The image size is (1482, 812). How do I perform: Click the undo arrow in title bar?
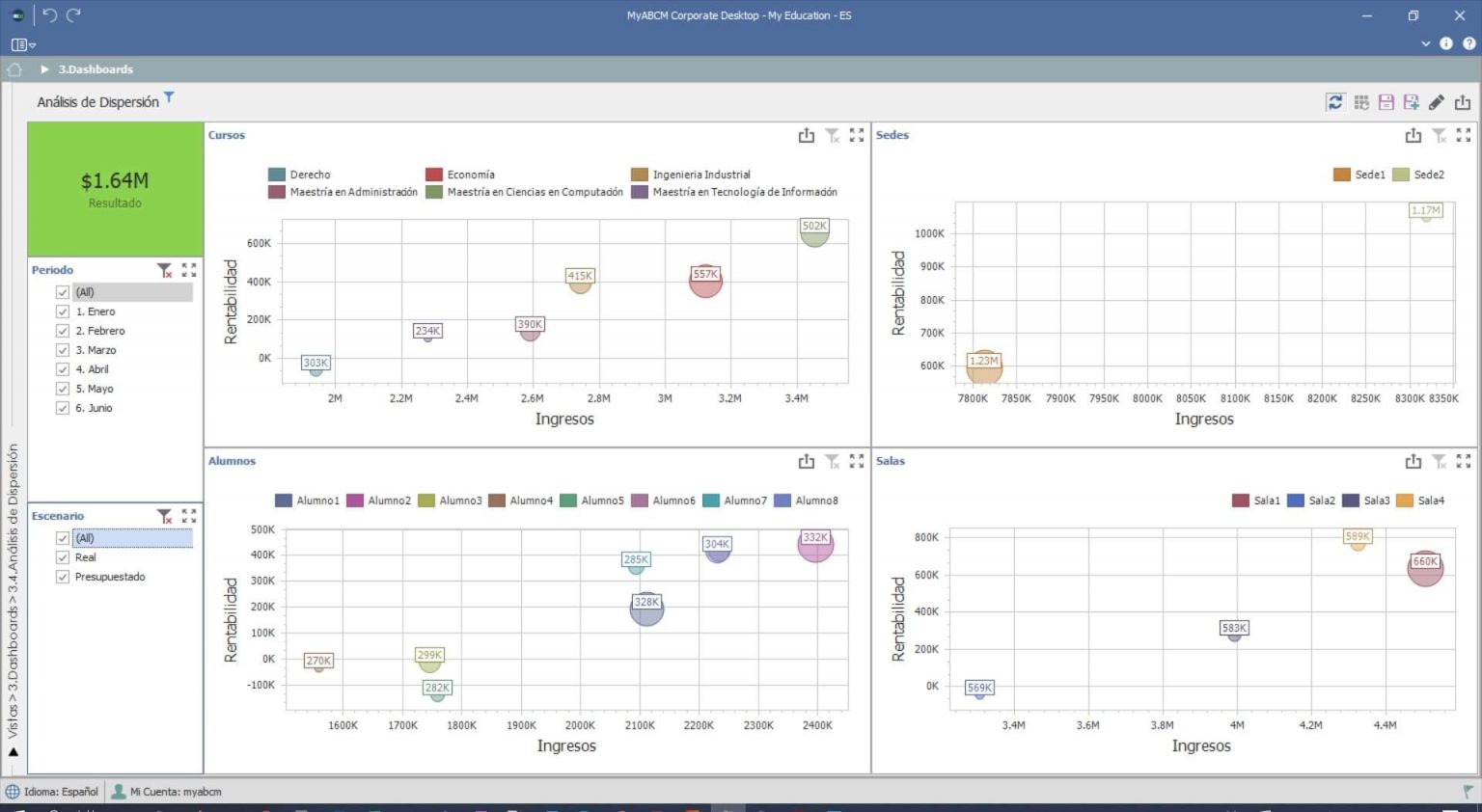pyautogui.click(x=50, y=15)
